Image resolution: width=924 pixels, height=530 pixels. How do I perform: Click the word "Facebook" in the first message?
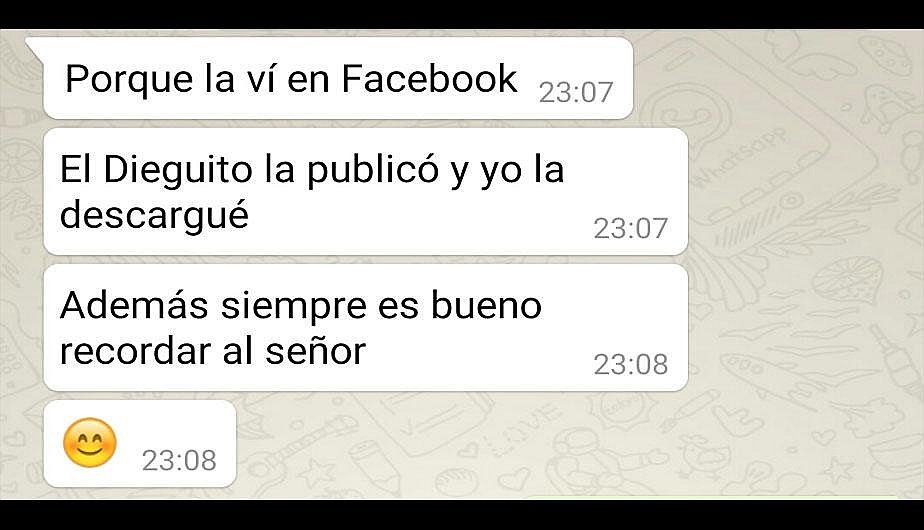pyautogui.click(x=429, y=78)
